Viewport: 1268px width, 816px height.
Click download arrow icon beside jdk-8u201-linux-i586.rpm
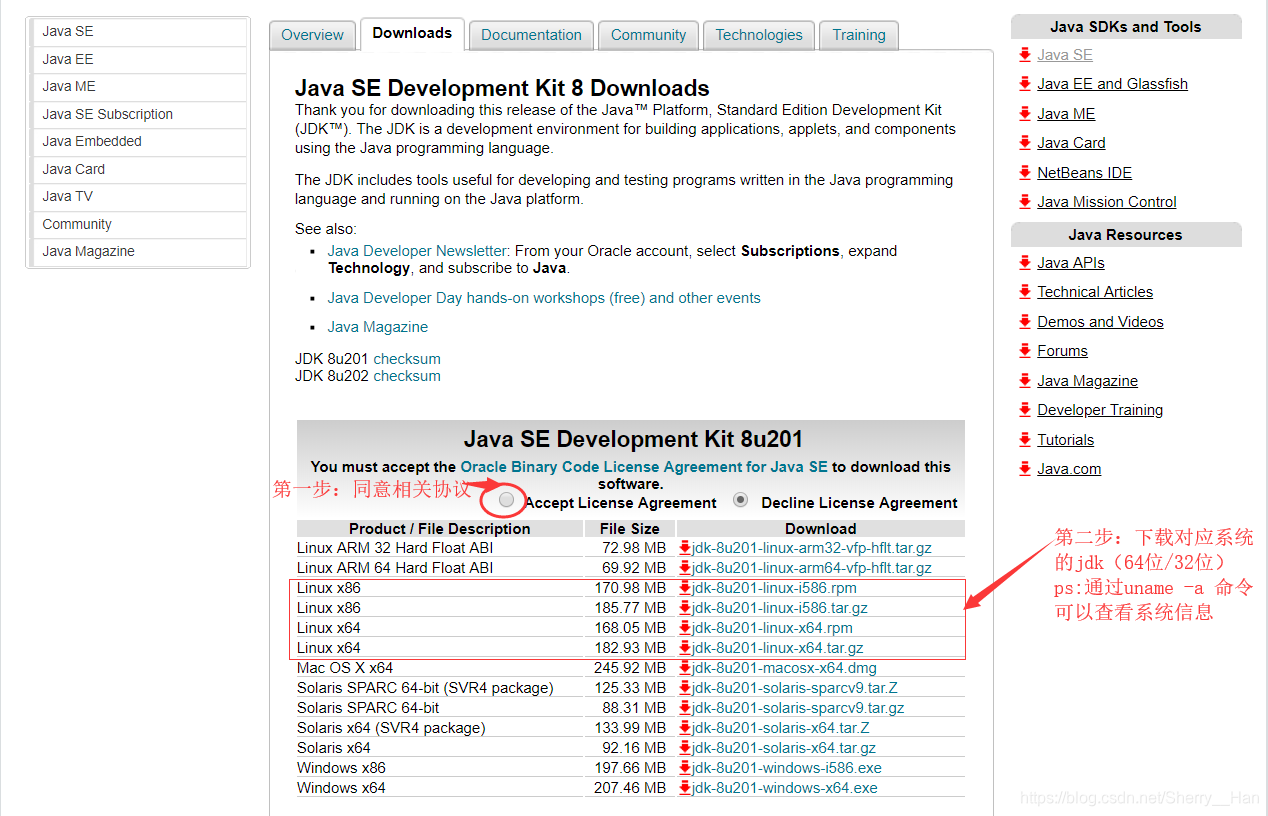[685, 588]
